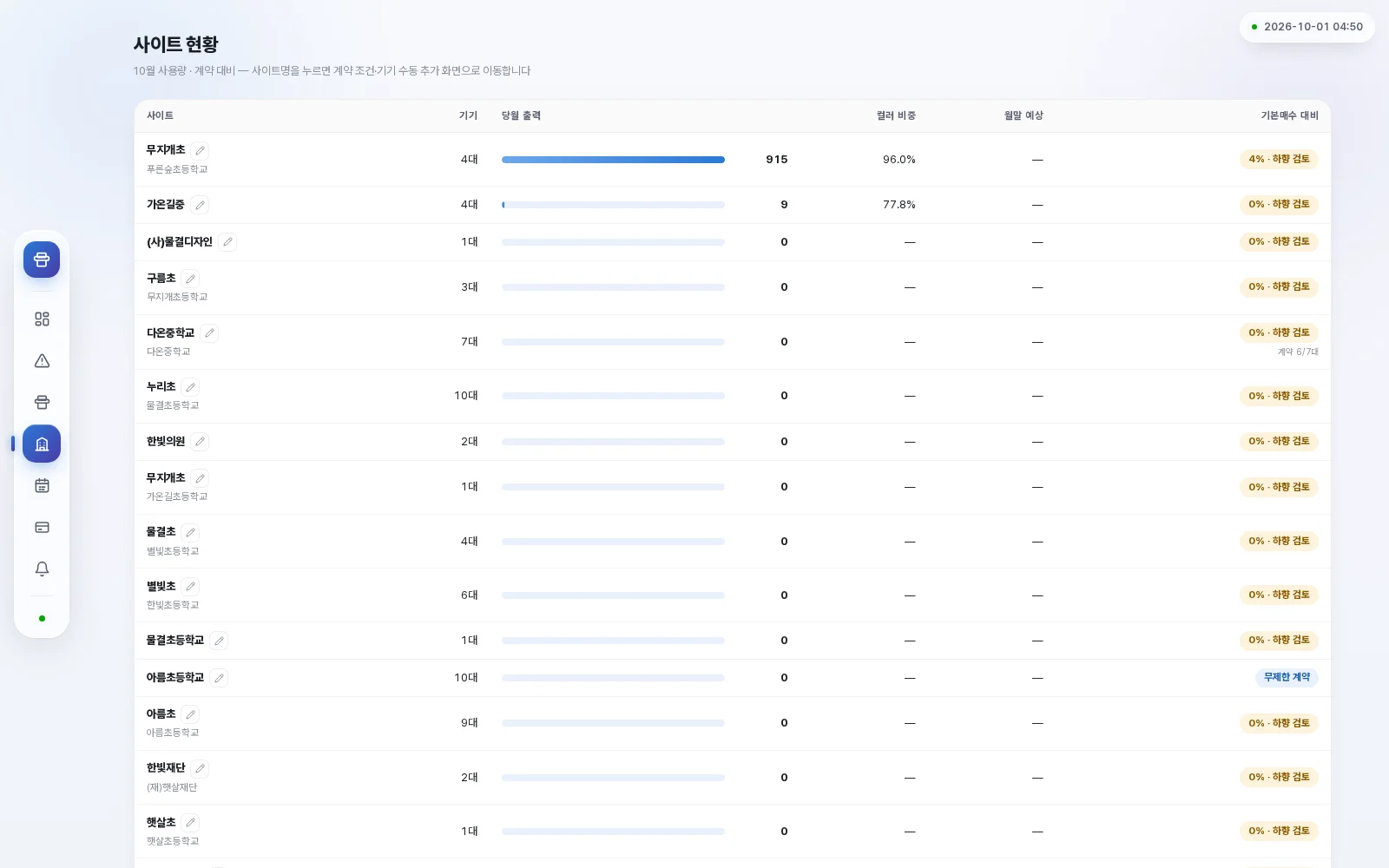This screenshot has width=1389, height=868.
Task: Click the 2026-10-01 04:50 timestamp chip
Action: click(x=1307, y=27)
